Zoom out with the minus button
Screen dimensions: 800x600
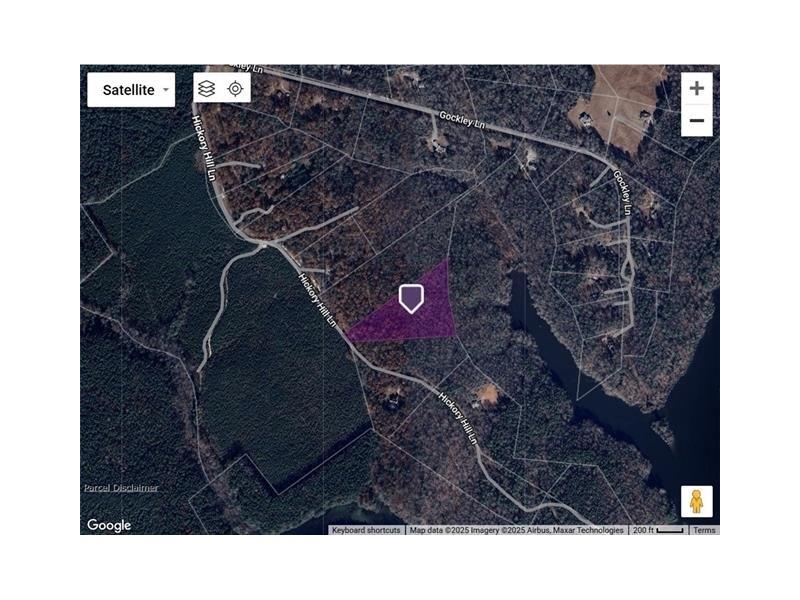[696, 121]
